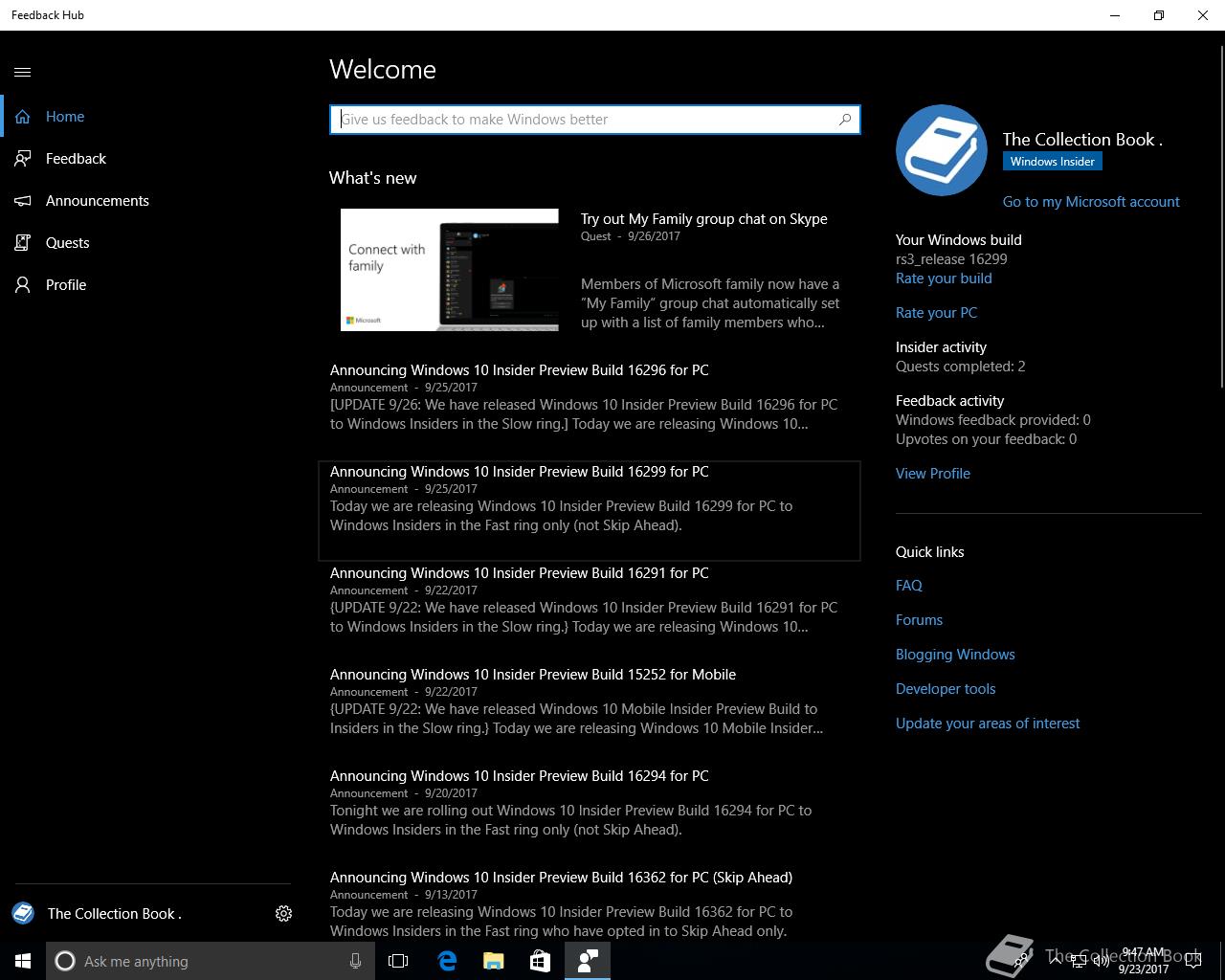1225x980 pixels.
Task: Click the Ask me anything search box
Action: 212,961
